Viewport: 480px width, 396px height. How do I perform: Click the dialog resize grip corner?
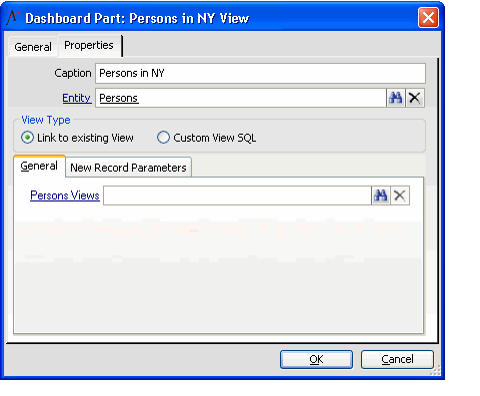[436, 370]
